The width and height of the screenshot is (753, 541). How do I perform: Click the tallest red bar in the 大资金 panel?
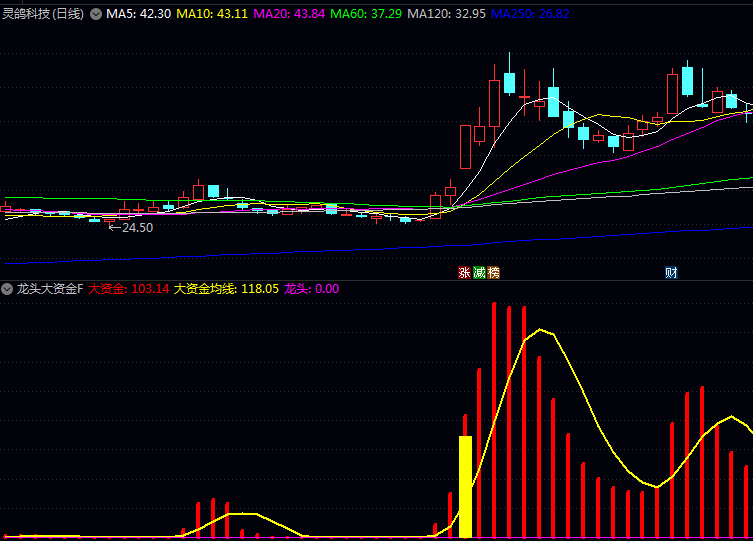tap(494, 420)
